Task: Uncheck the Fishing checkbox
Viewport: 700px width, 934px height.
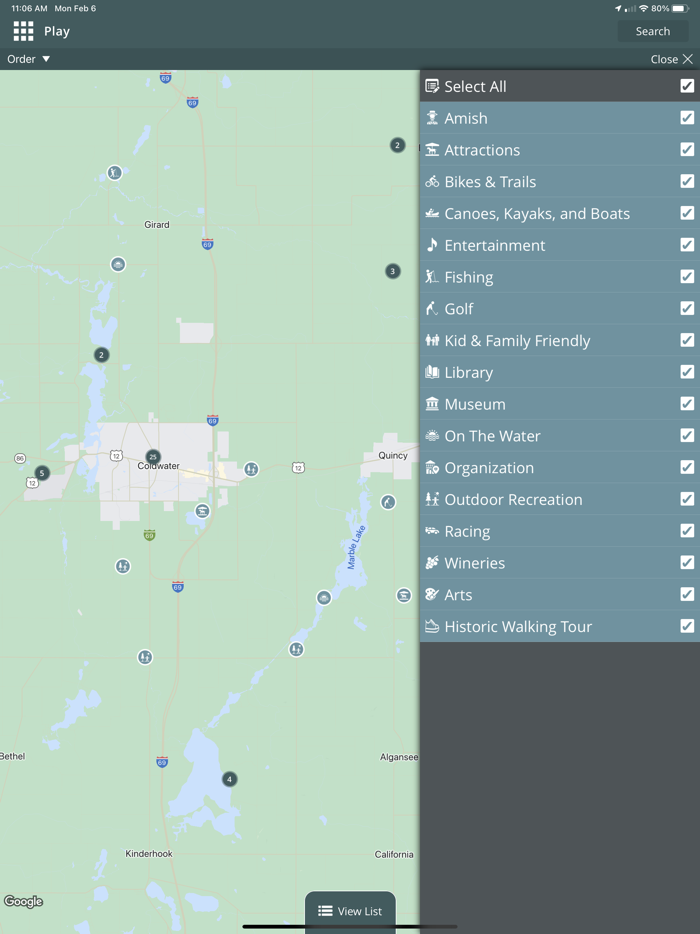Action: coord(687,276)
